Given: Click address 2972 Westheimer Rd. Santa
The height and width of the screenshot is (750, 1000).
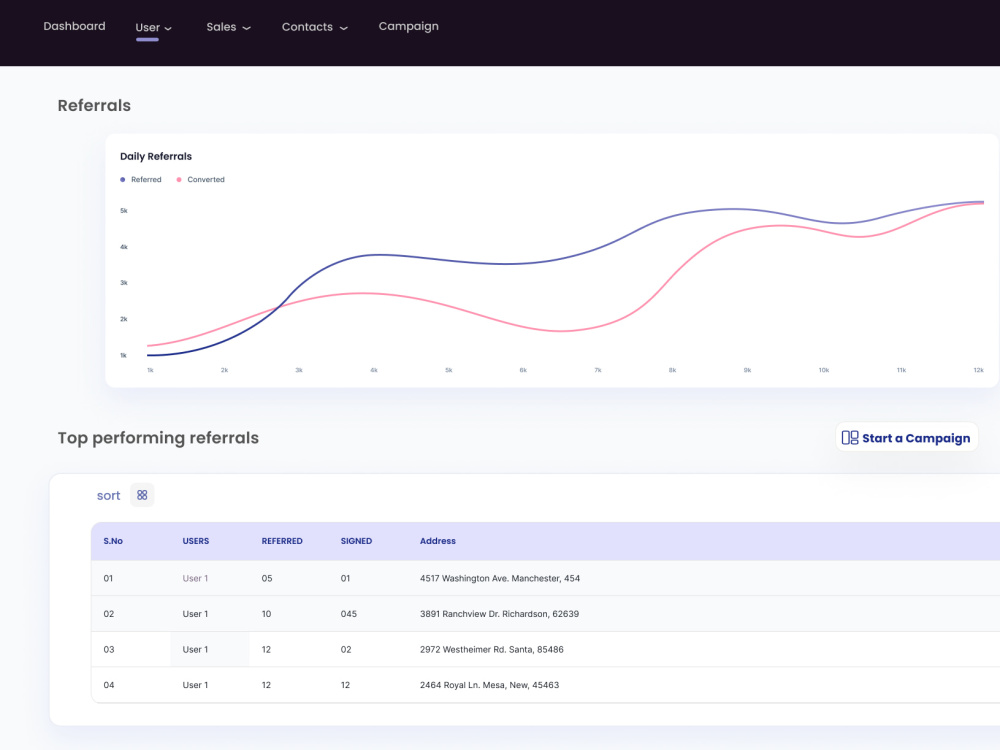Looking at the screenshot, I should [491, 650].
